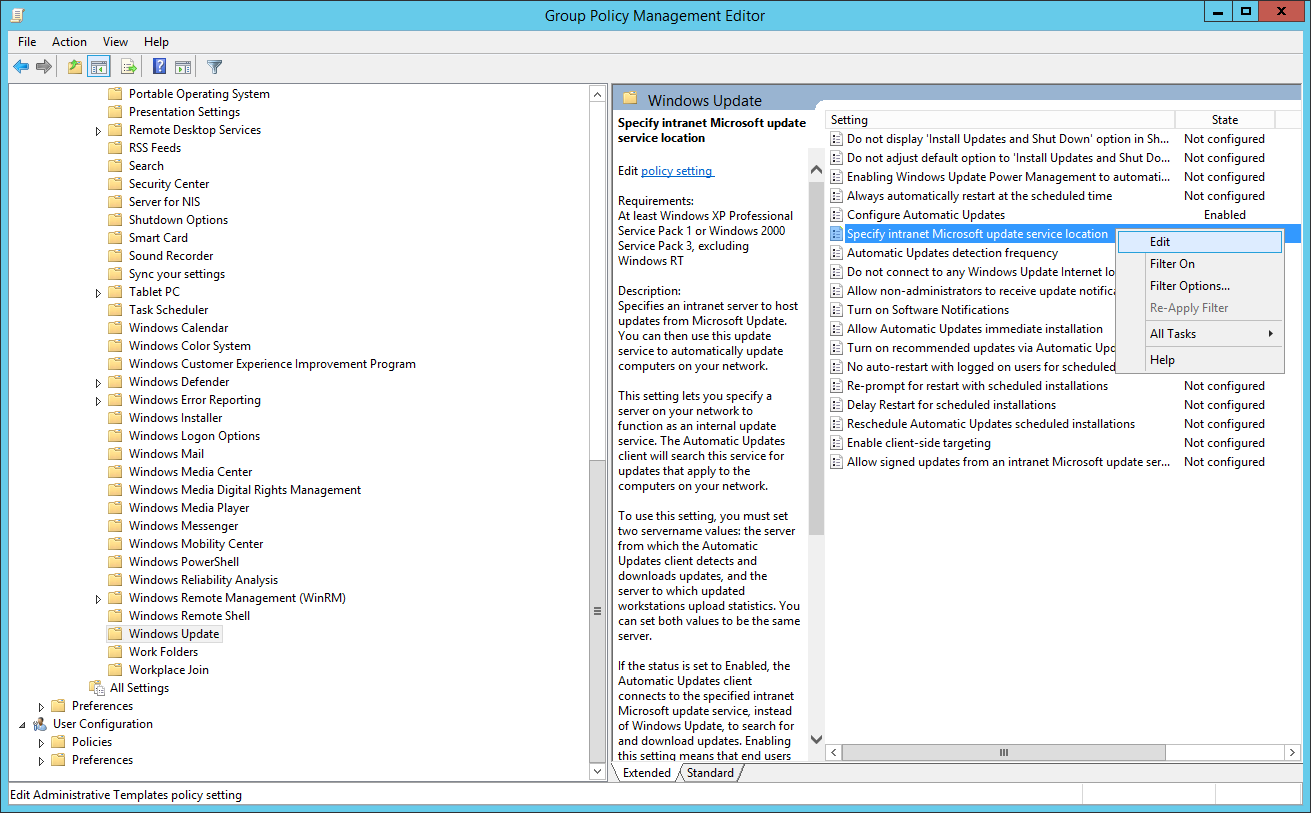This screenshot has height=813, width=1311.
Task: Expand Windows Remote Management (WinRM) node
Action: point(98,599)
